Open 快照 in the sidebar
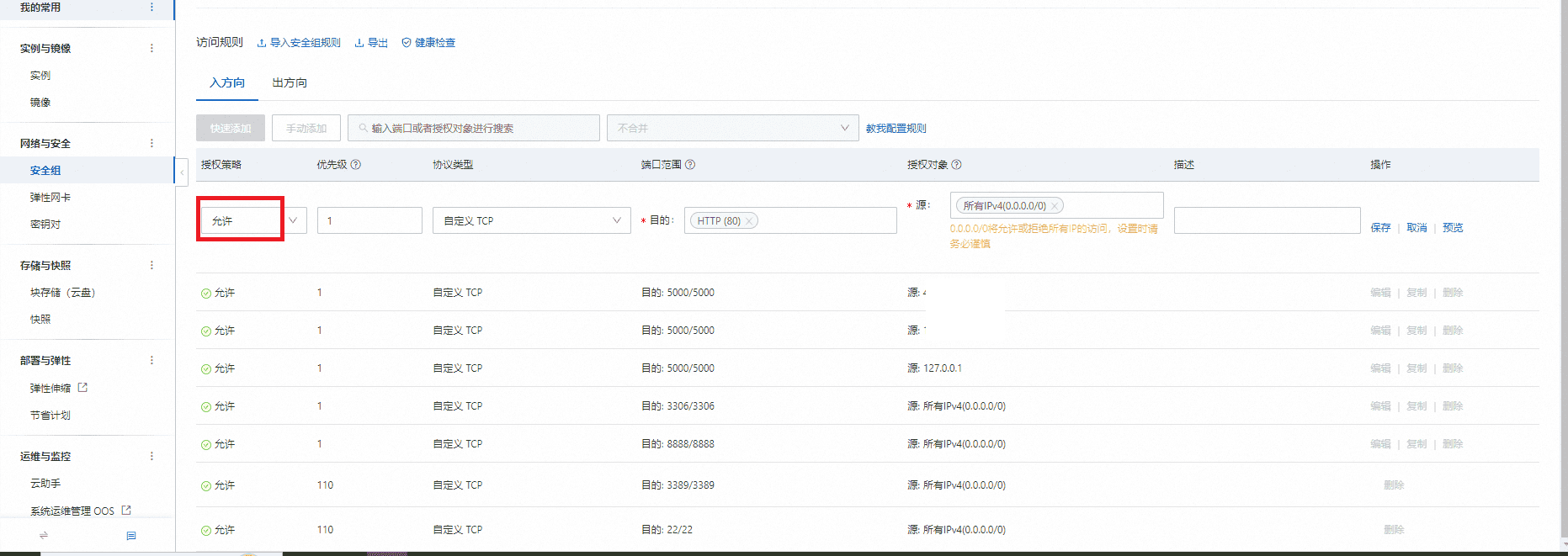The height and width of the screenshot is (556, 1568). (x=40, y=320)
